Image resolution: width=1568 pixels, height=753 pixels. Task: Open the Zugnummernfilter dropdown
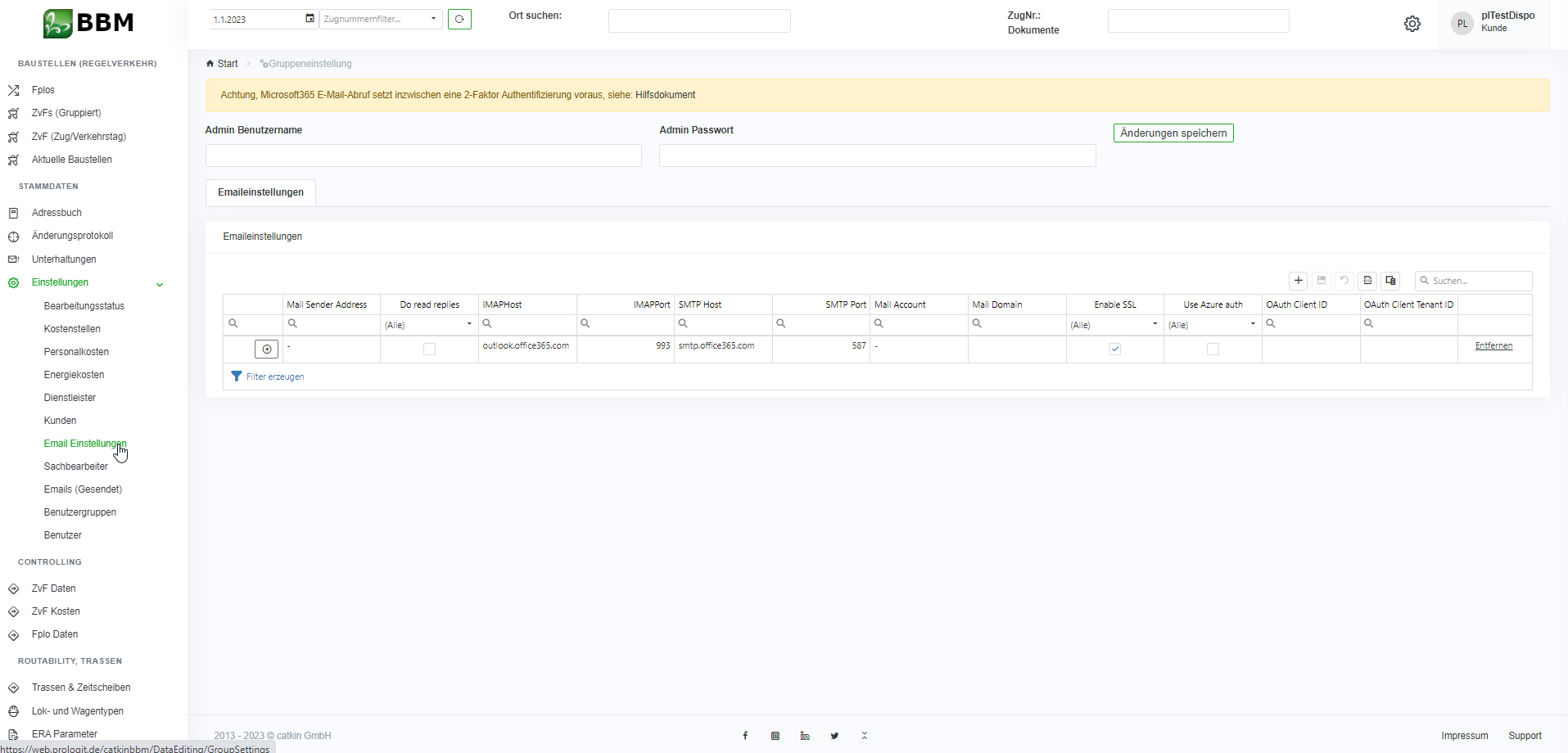(381, 19)
